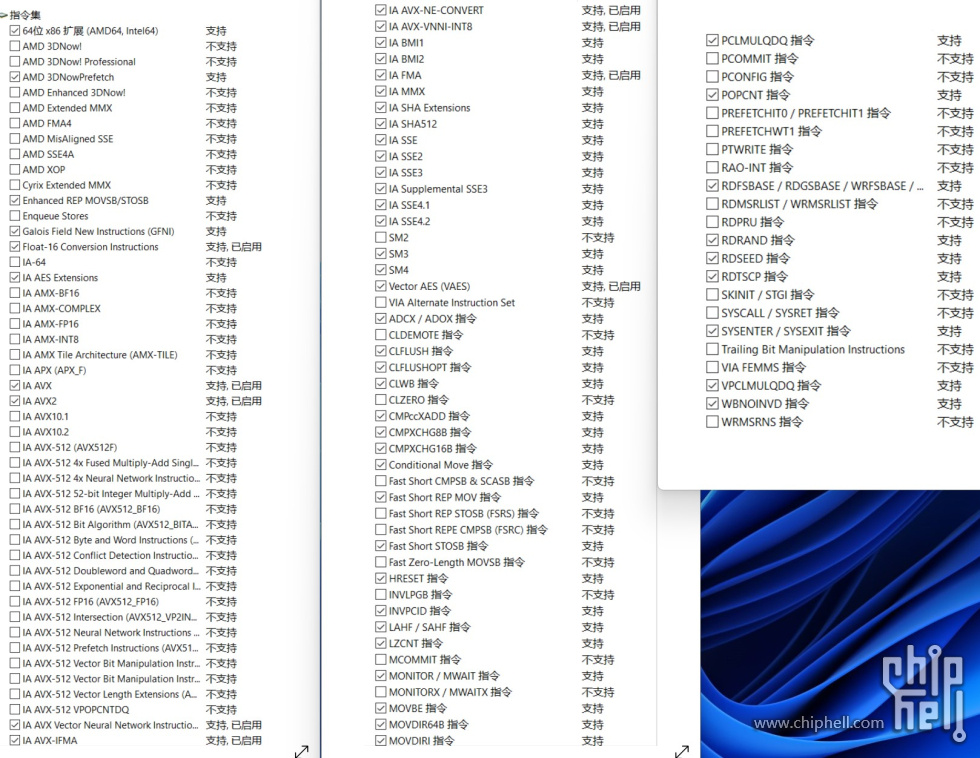Screen dimensions: 980x758
Task: Enable the IA APX (APX_F) checkbox
Action: pos(15,370)
